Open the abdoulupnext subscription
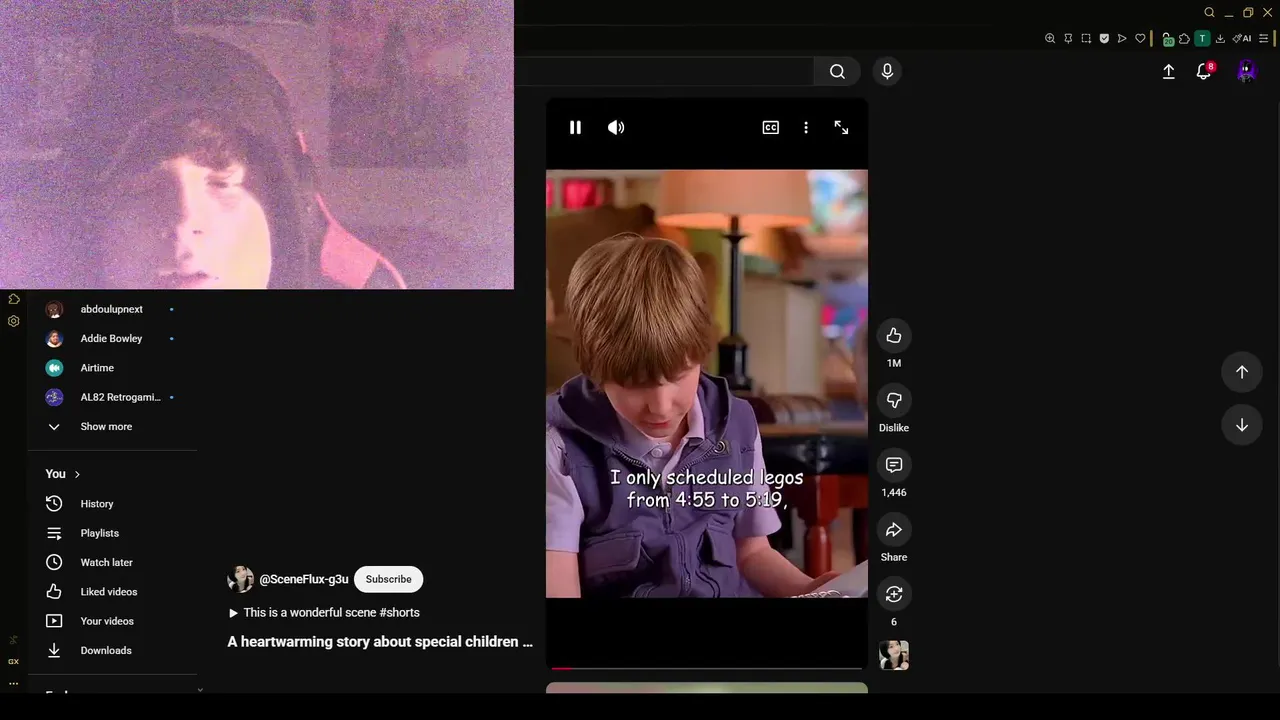The image size is (1280, 720). click(112, 310)
